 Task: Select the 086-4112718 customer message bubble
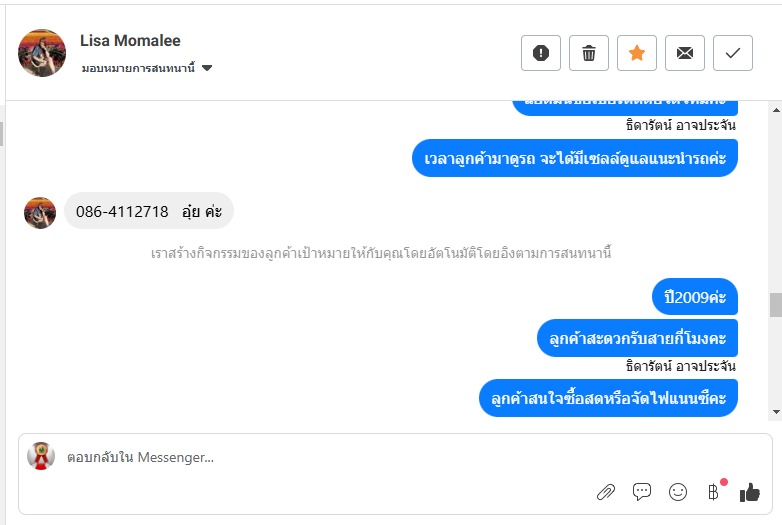(149, 212)
